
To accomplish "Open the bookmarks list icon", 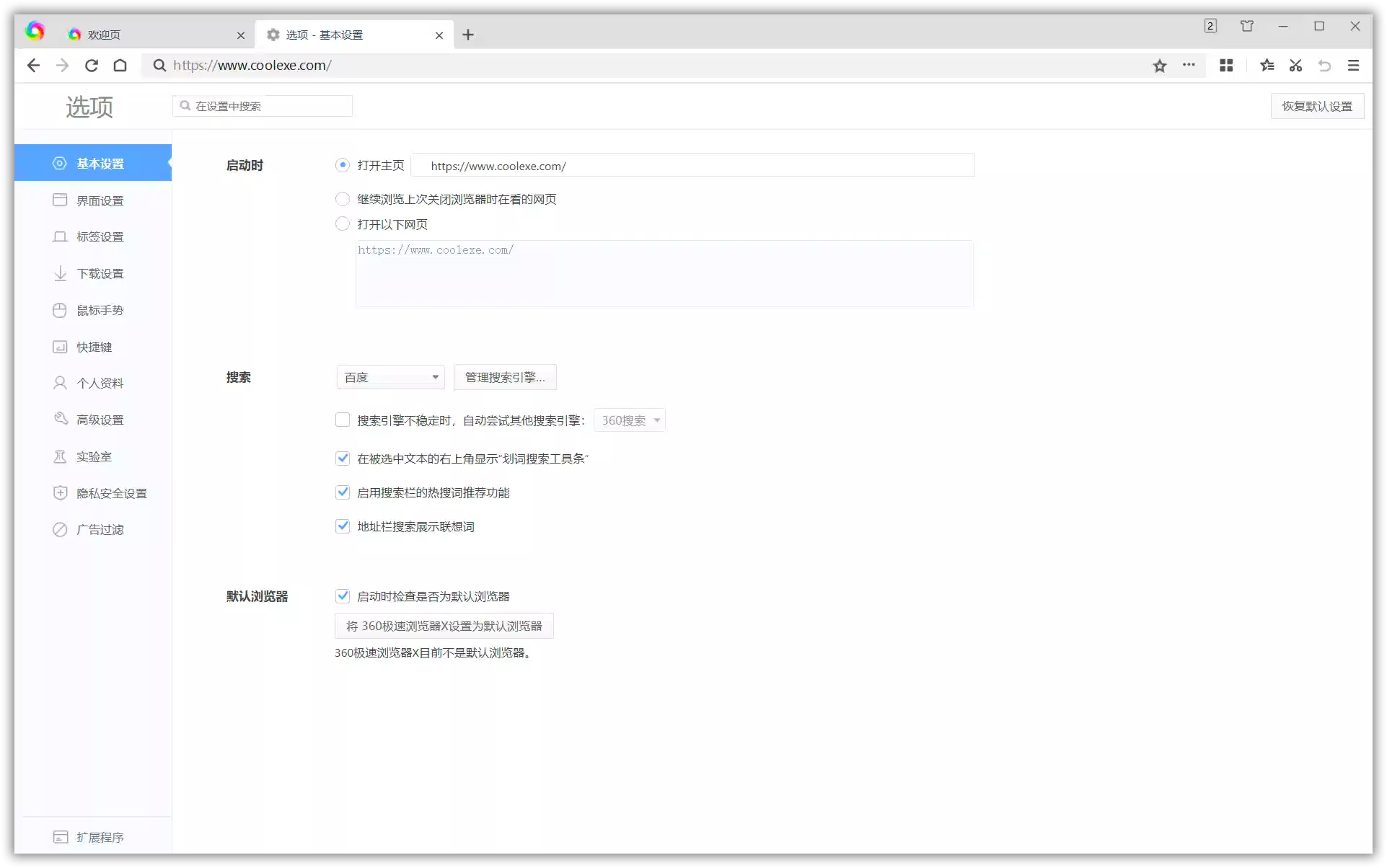I will [1267, 65].
